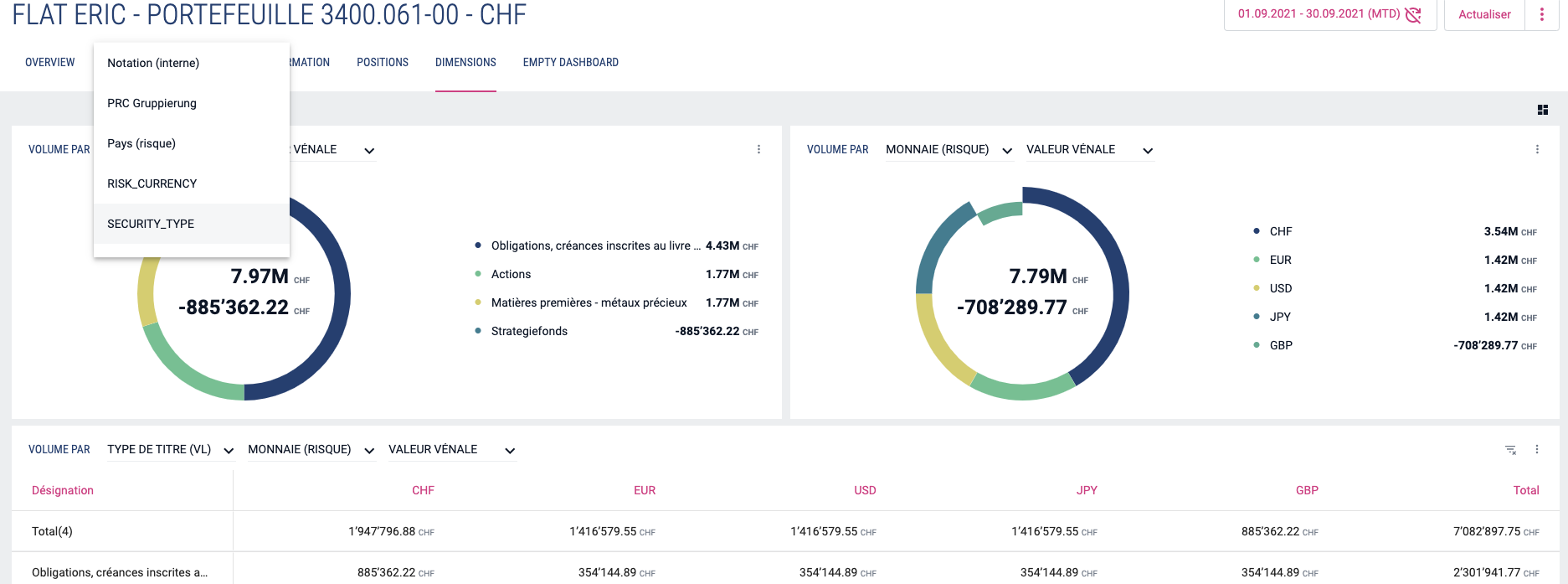
Task: Expand the Monnaie (Risque) chart dropdown
Action: [949, 150]
